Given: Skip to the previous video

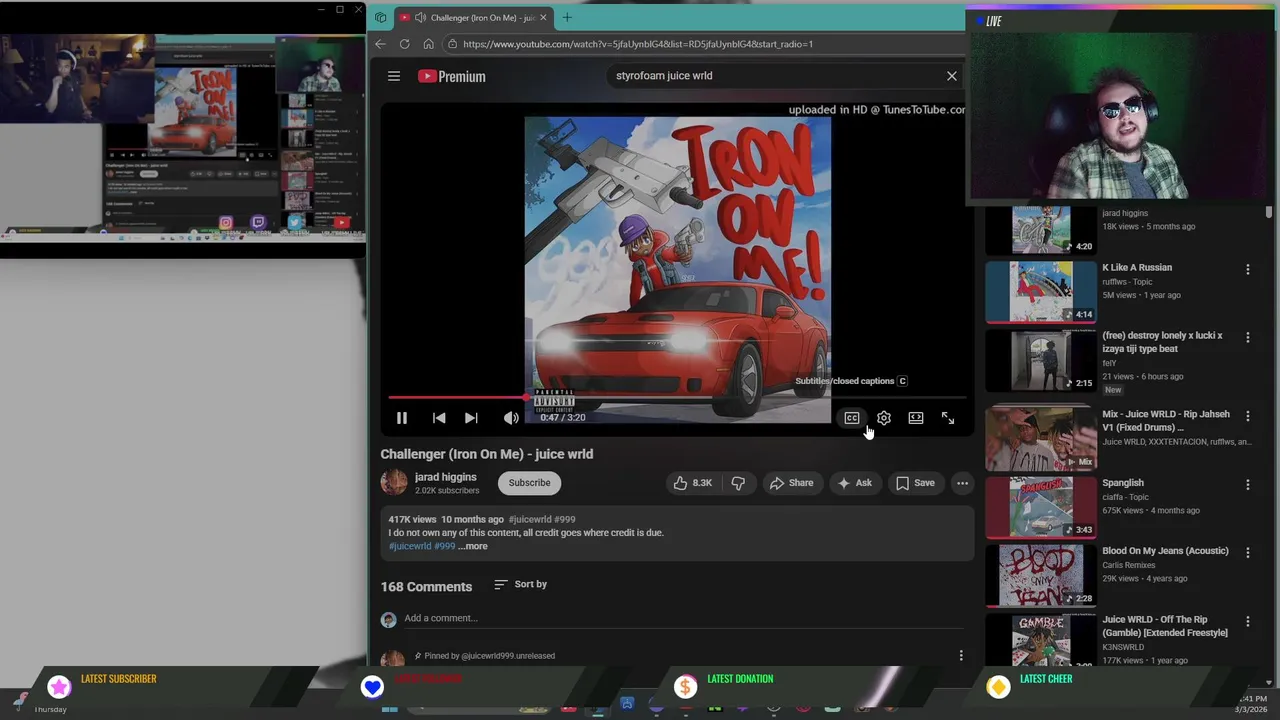Looking at the screenshot, I should click(x=439, y=418).
